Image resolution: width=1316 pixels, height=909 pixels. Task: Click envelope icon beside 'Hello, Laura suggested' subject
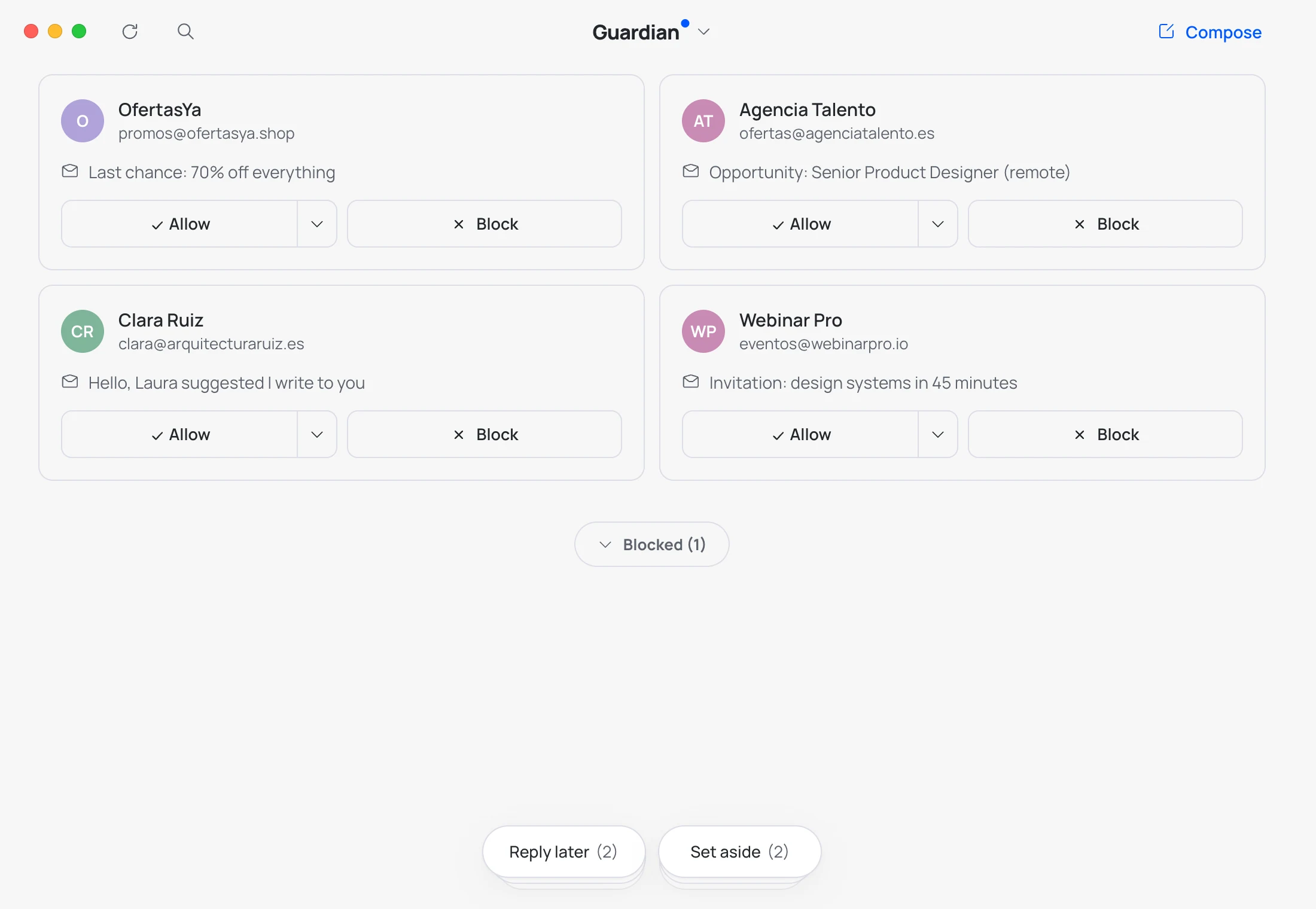(x=70, y=382)
